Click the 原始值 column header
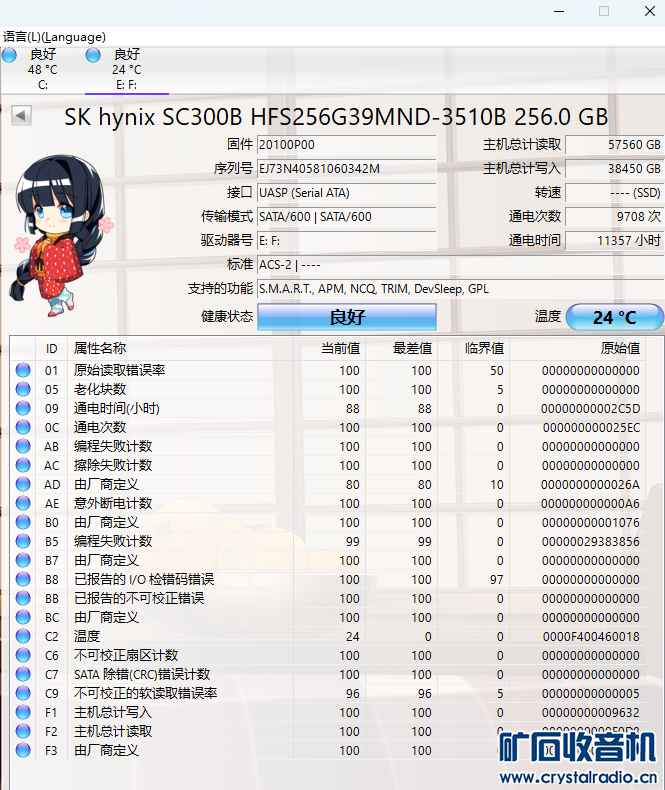 (578, 349)
